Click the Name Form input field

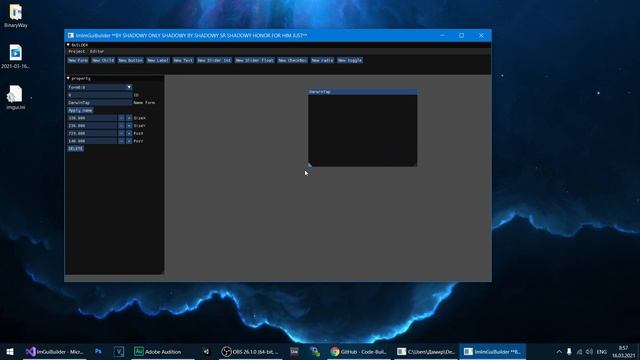pyautogui.click(x=100, y=102)
